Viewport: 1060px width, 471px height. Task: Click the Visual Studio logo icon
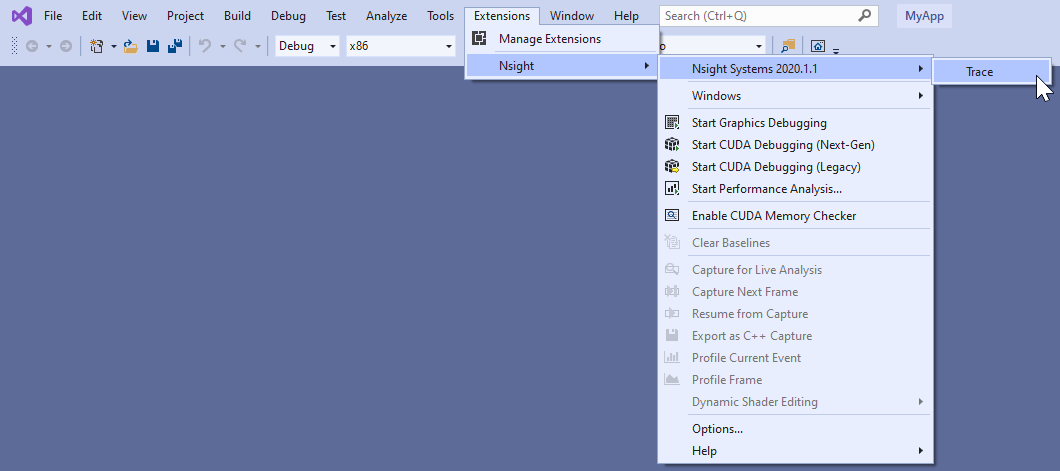22,16
